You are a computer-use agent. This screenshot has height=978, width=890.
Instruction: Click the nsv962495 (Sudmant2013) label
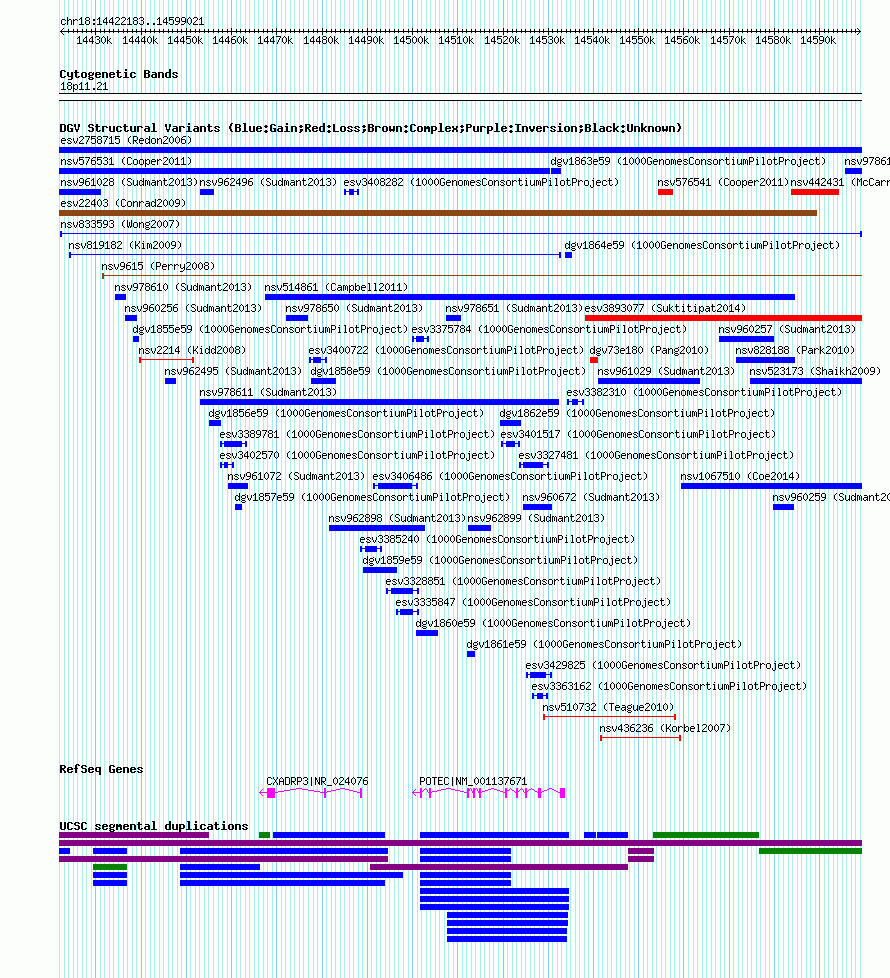[233, 372]
